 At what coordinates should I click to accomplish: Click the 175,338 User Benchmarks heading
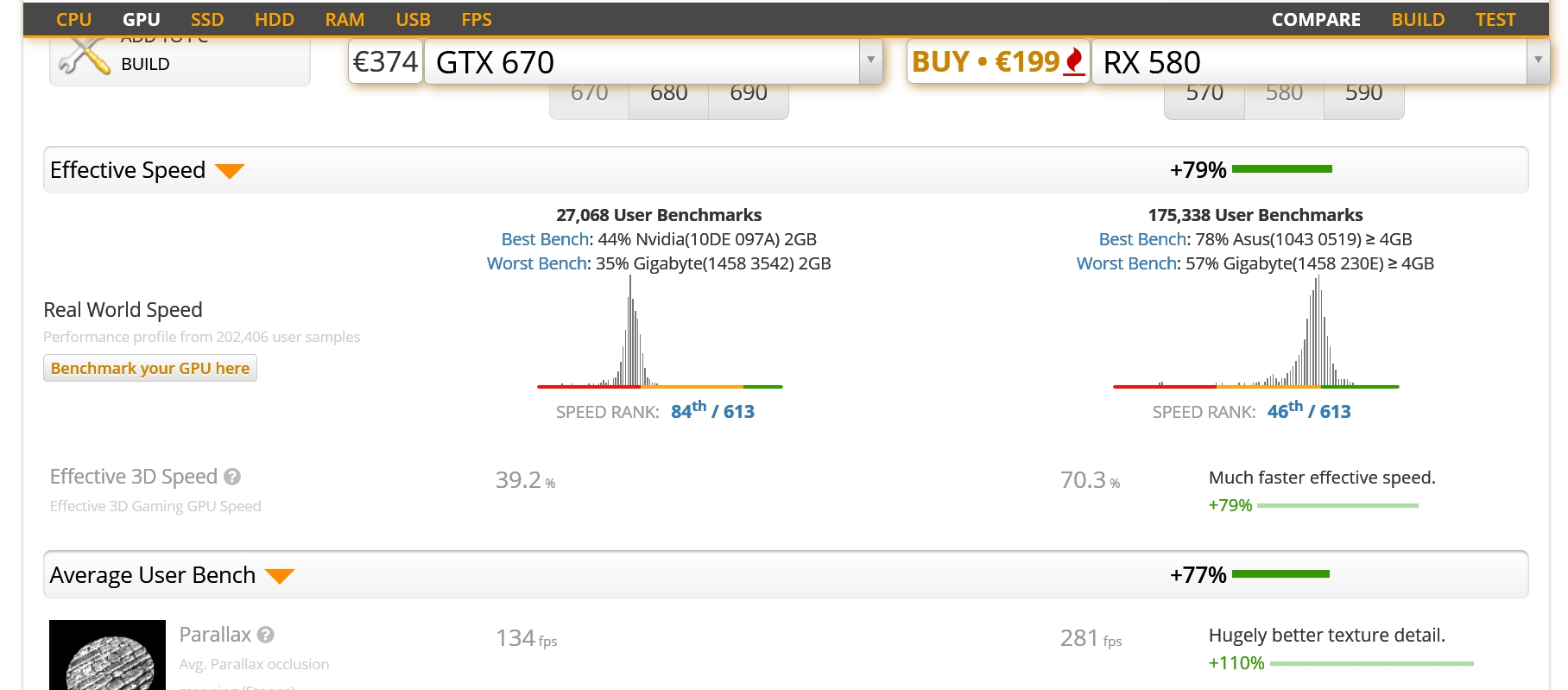click(1255, 215)
